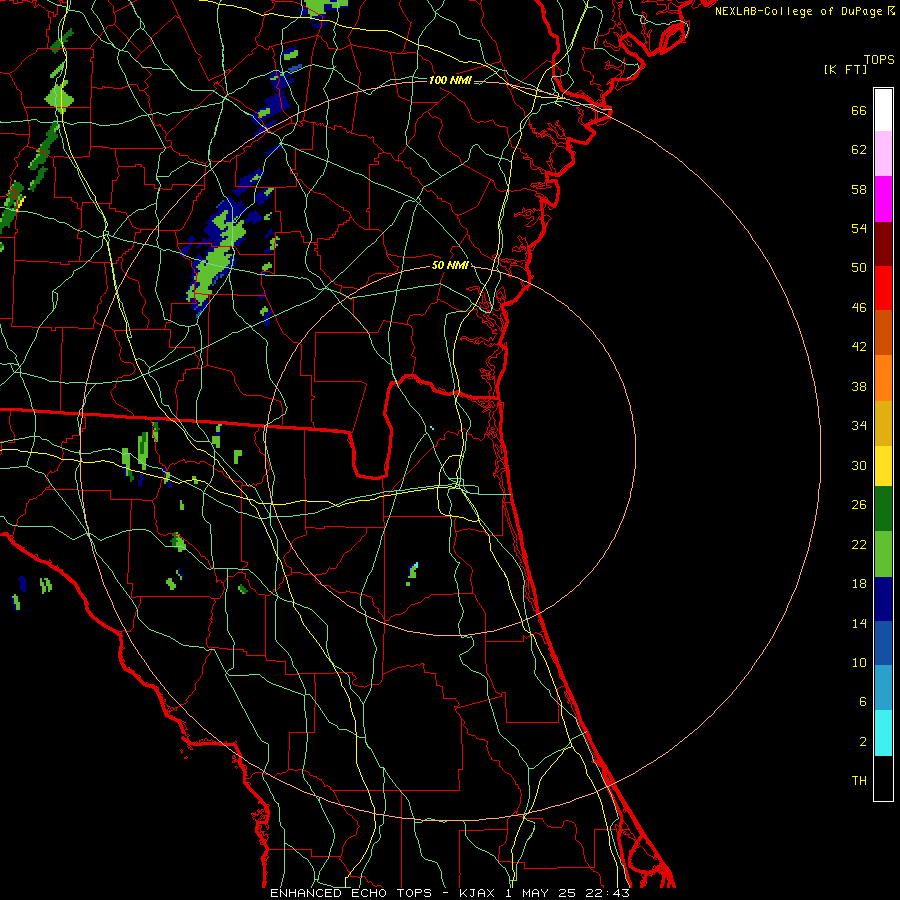Click the 22:43 timestamp in the caption
The height and width of the screenshot is (900, 900).
point(607,893)
